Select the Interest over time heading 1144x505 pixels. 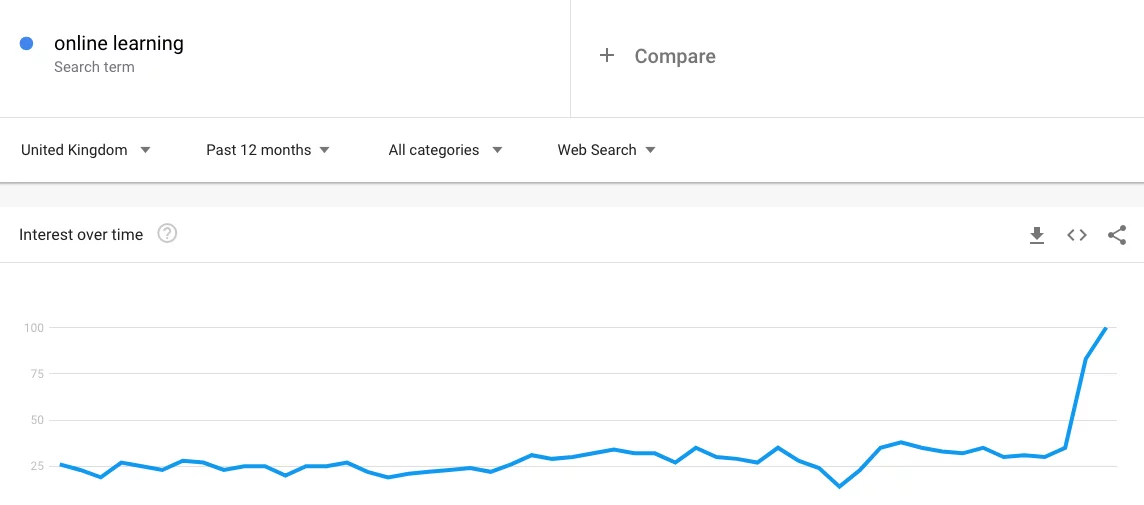(x=81, y=235)
